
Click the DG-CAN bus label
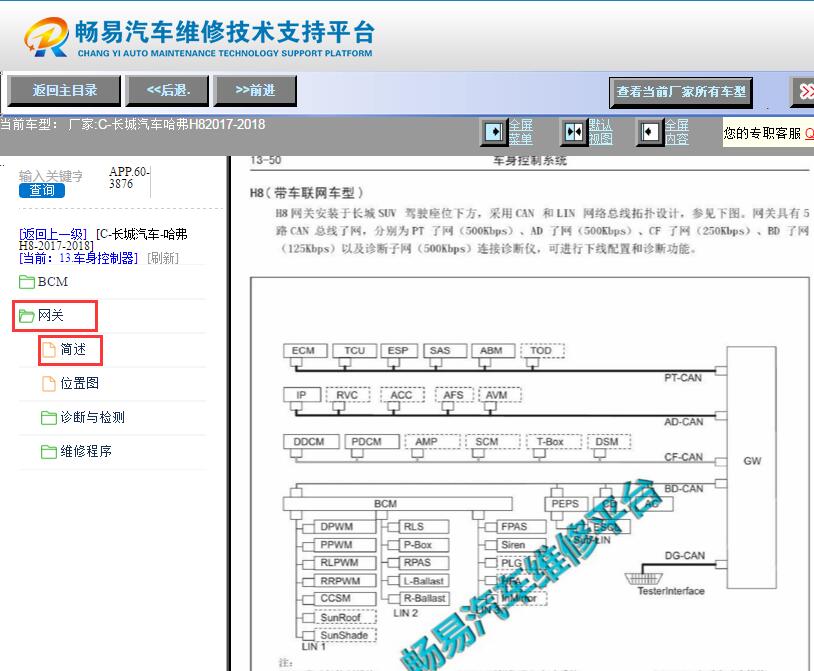(x=685, y=556)
